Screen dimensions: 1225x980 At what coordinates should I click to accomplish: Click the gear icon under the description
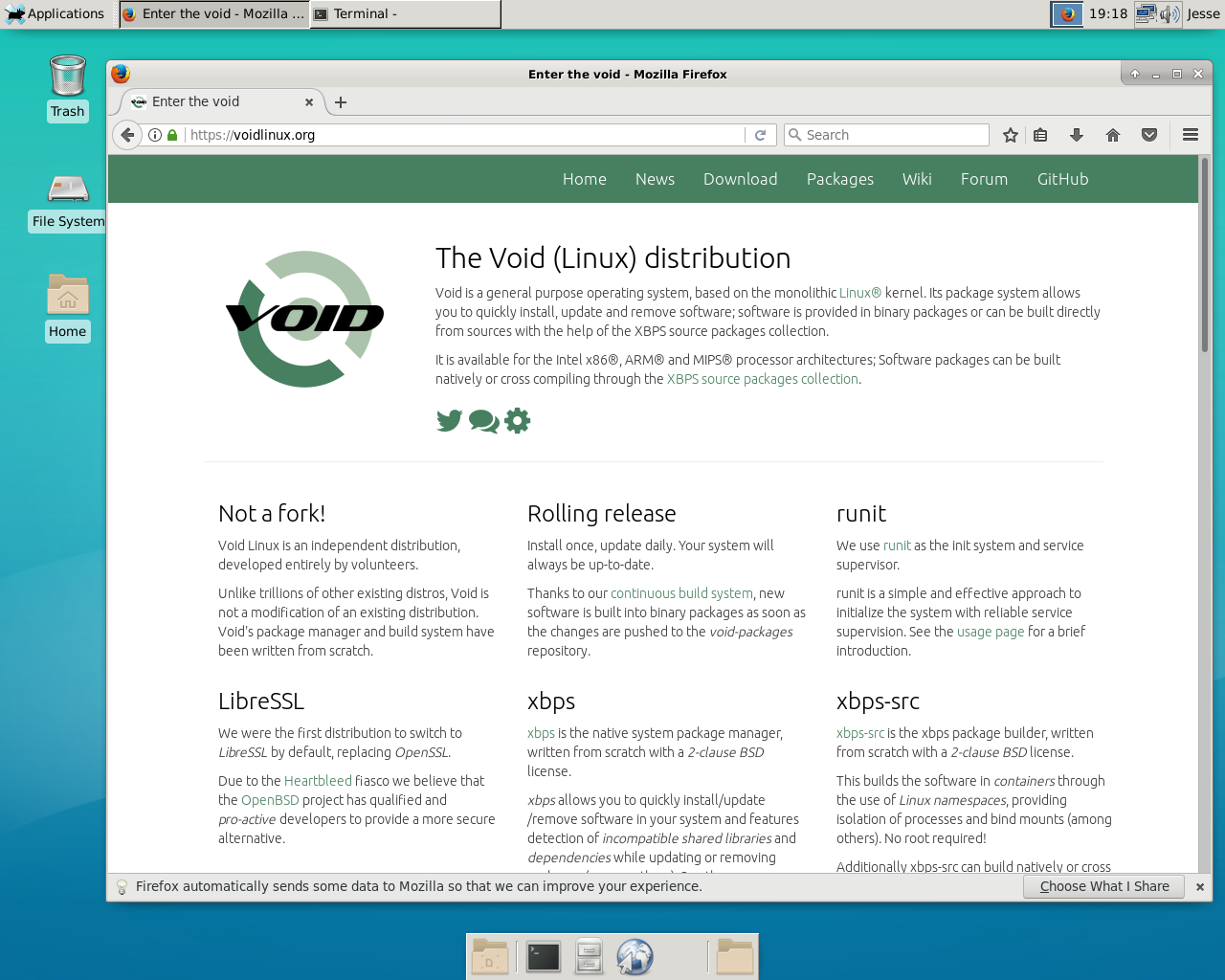(x=518, y=420)
